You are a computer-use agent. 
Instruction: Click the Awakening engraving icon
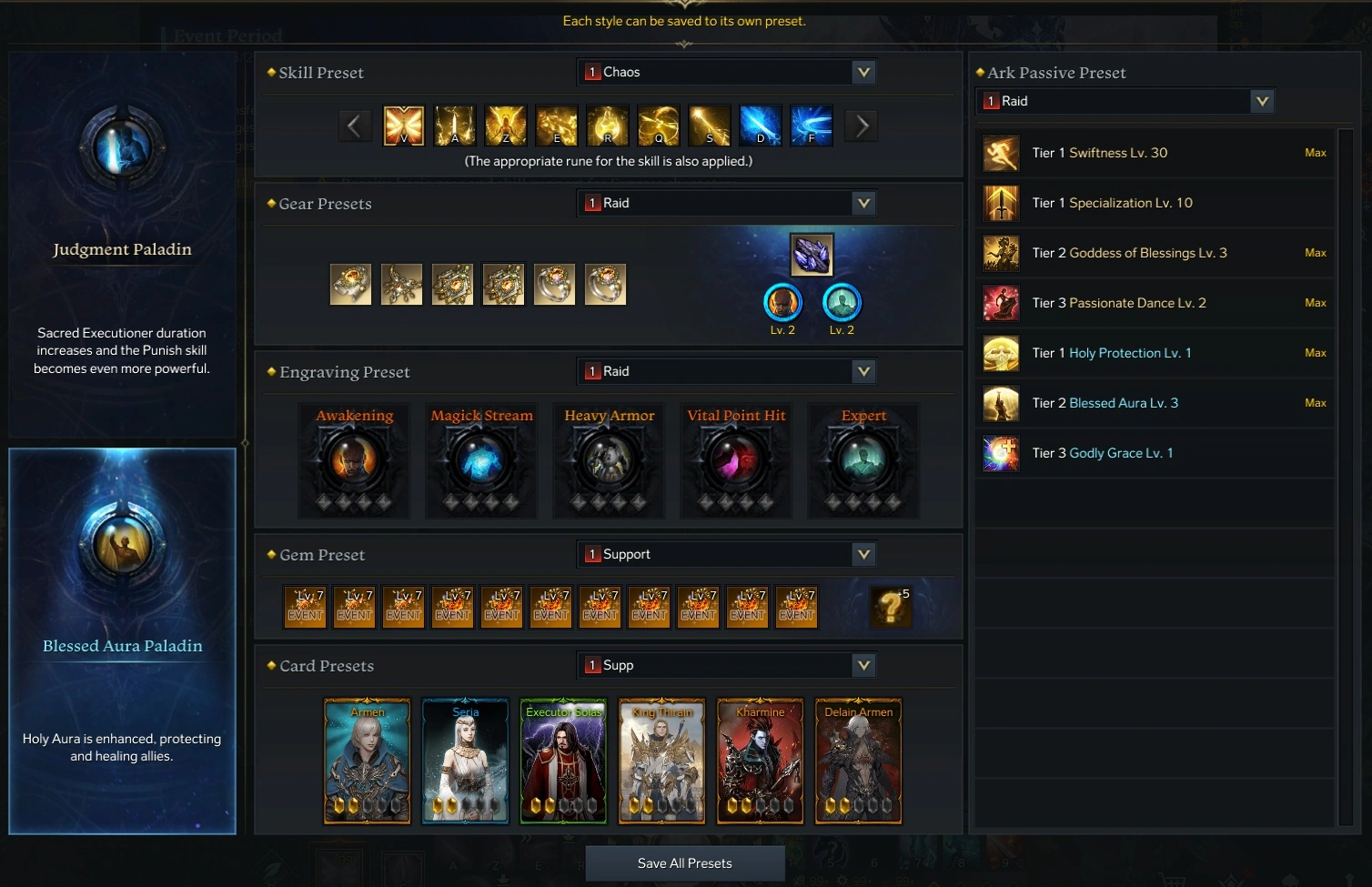pyautogui.click(x=354, y=459)
